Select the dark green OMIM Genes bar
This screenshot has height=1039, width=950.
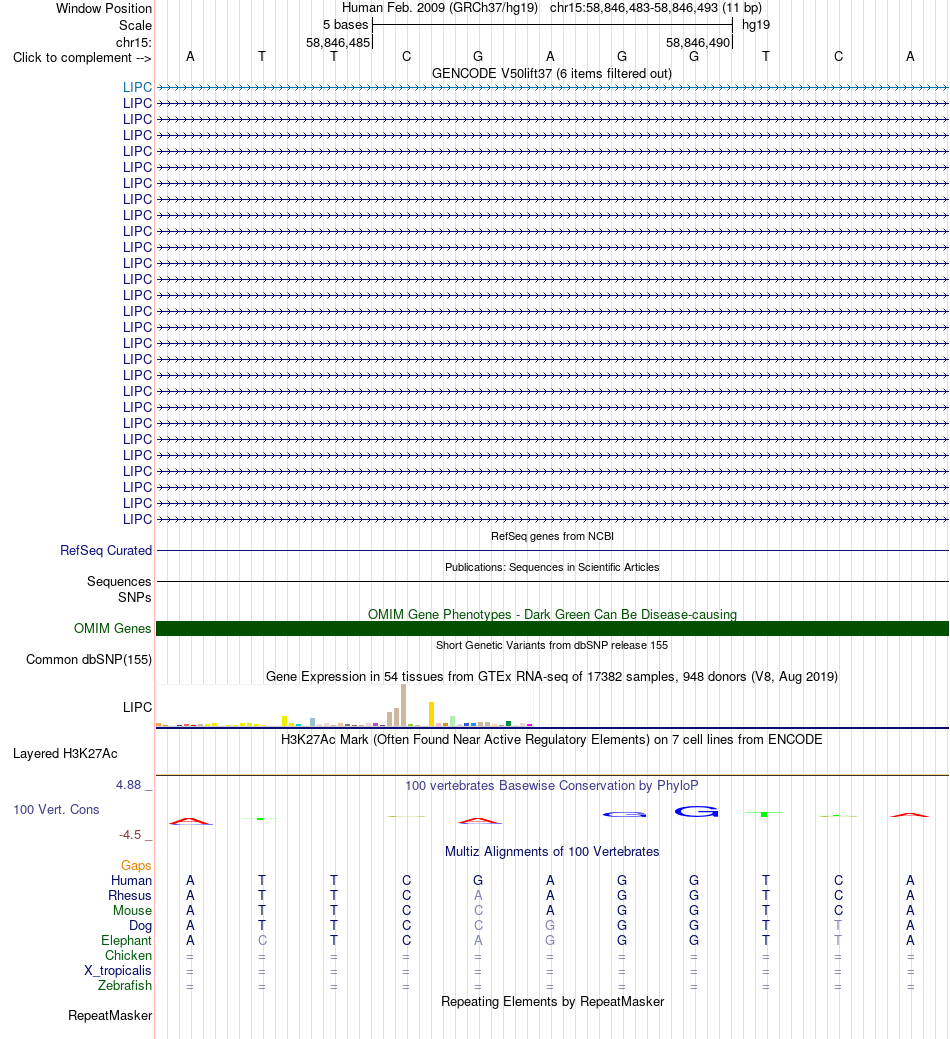click(x=552, y=628)
